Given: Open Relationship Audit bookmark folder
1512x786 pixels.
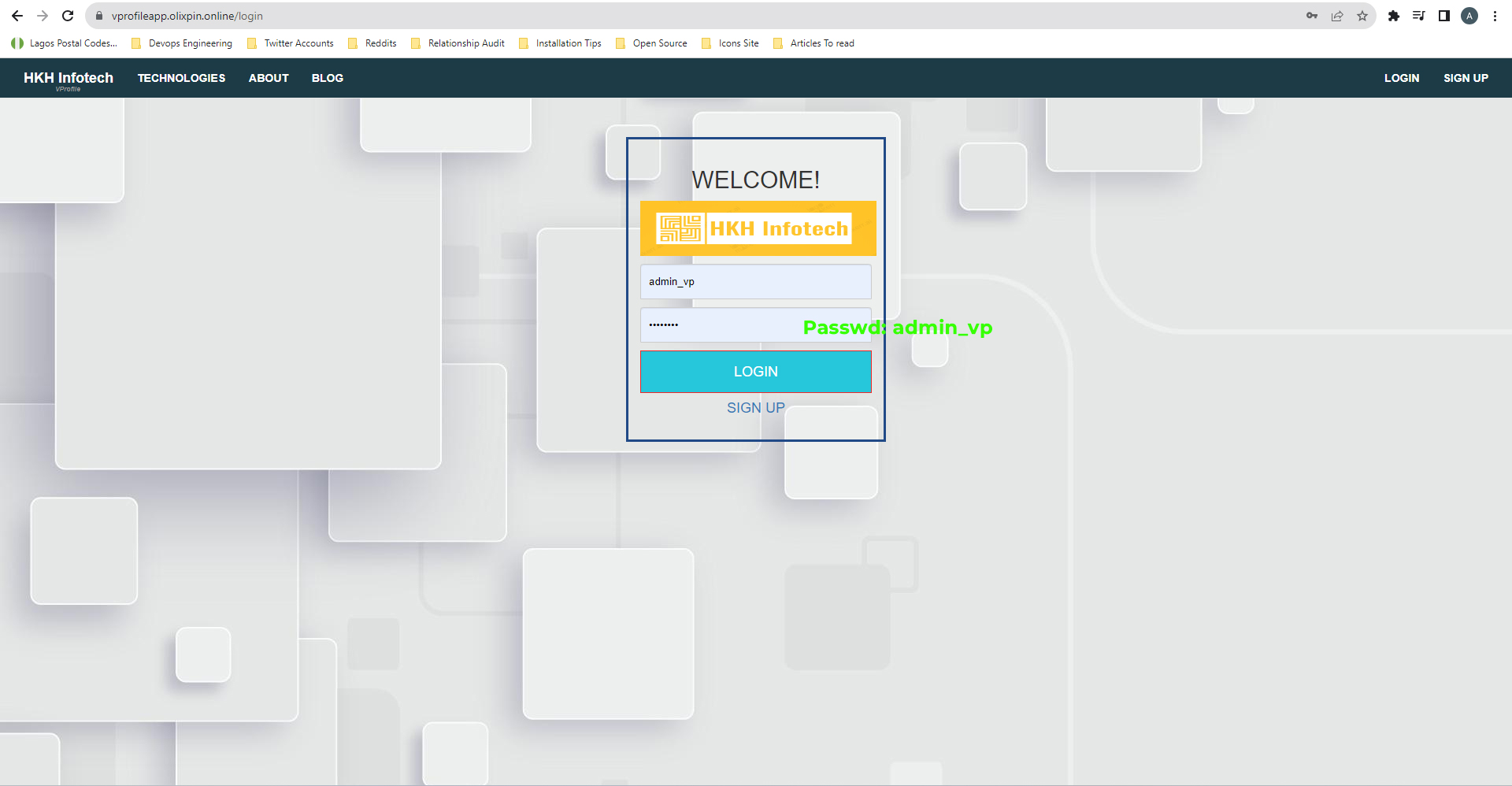Looking at the screenshot, I should click(458, 43).
